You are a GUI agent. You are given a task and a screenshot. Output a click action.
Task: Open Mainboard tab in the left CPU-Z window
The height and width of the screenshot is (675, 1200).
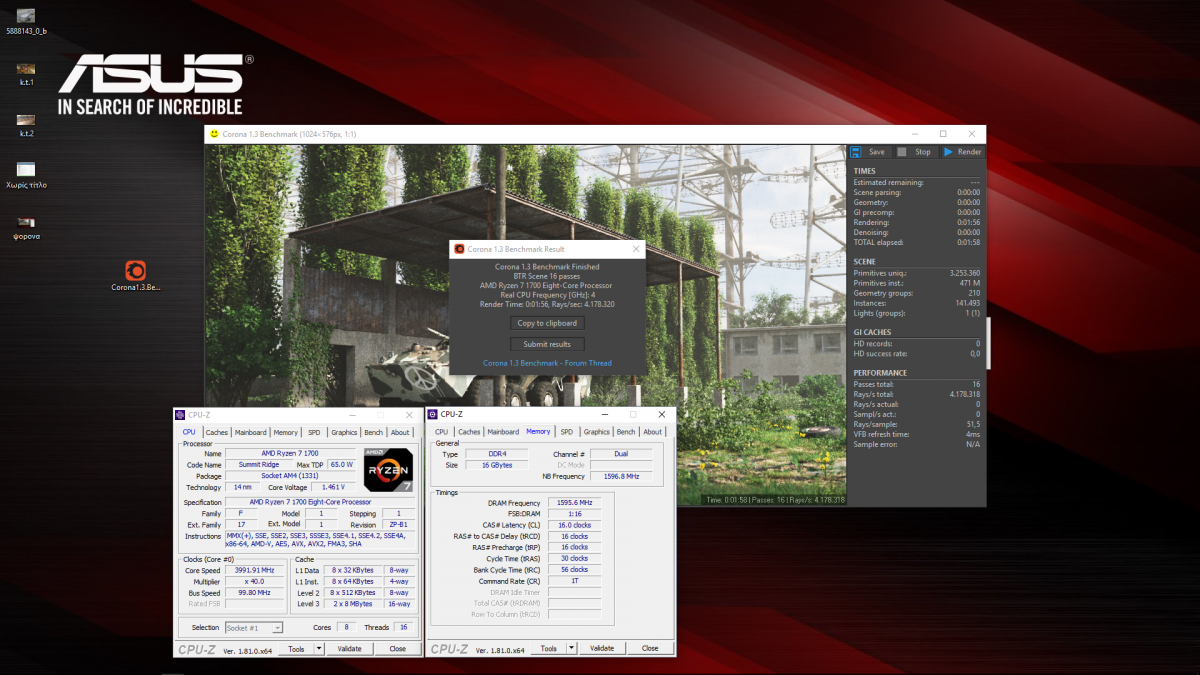point(251,432)
